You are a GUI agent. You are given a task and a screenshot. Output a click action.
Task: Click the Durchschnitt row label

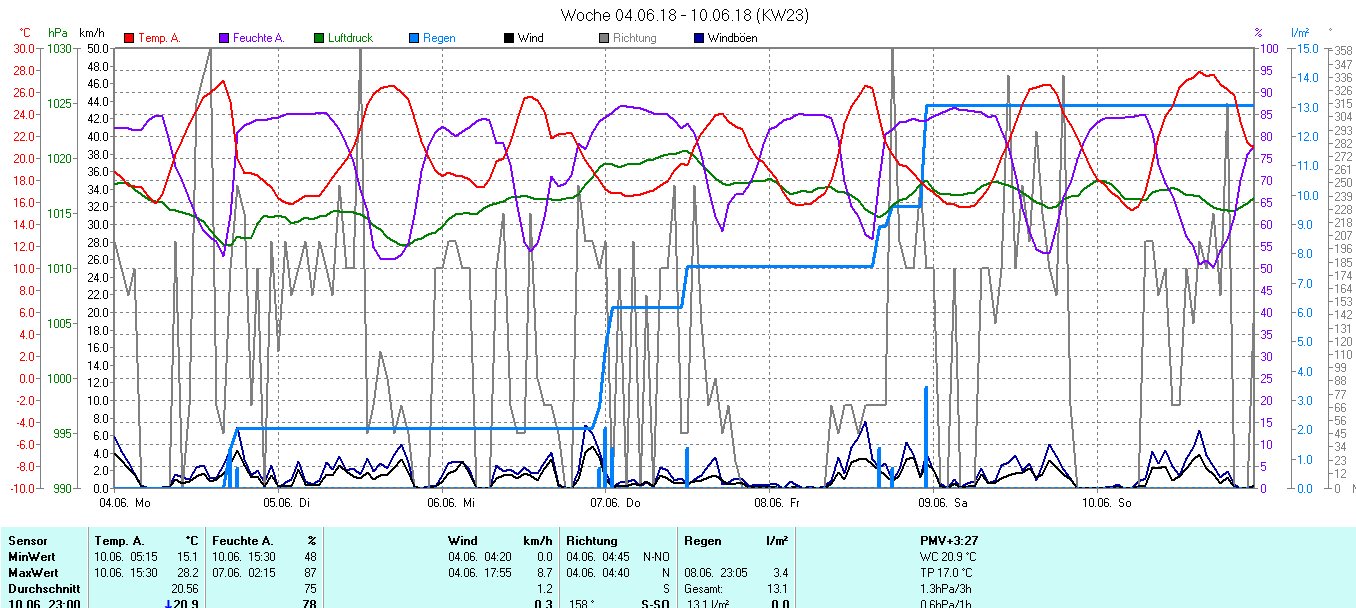point(42,589)
